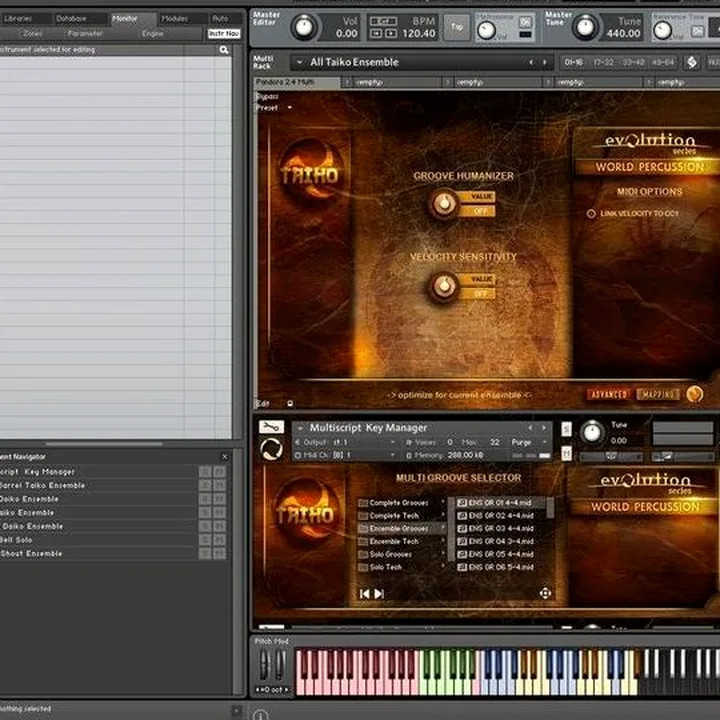Adjust the Master Editor volume knob
This screenshot has width=720, height=720.
pyautogui.click(x=304, y=27)
